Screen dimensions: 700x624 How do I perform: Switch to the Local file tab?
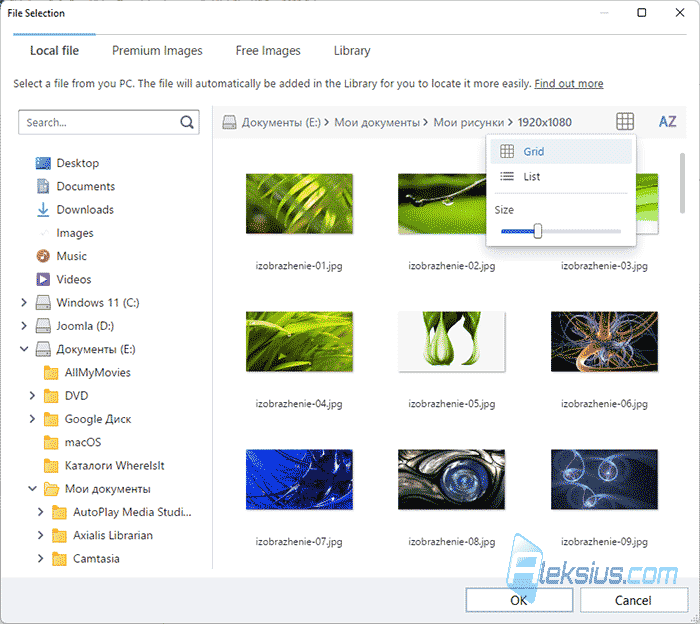coord(54,50)
